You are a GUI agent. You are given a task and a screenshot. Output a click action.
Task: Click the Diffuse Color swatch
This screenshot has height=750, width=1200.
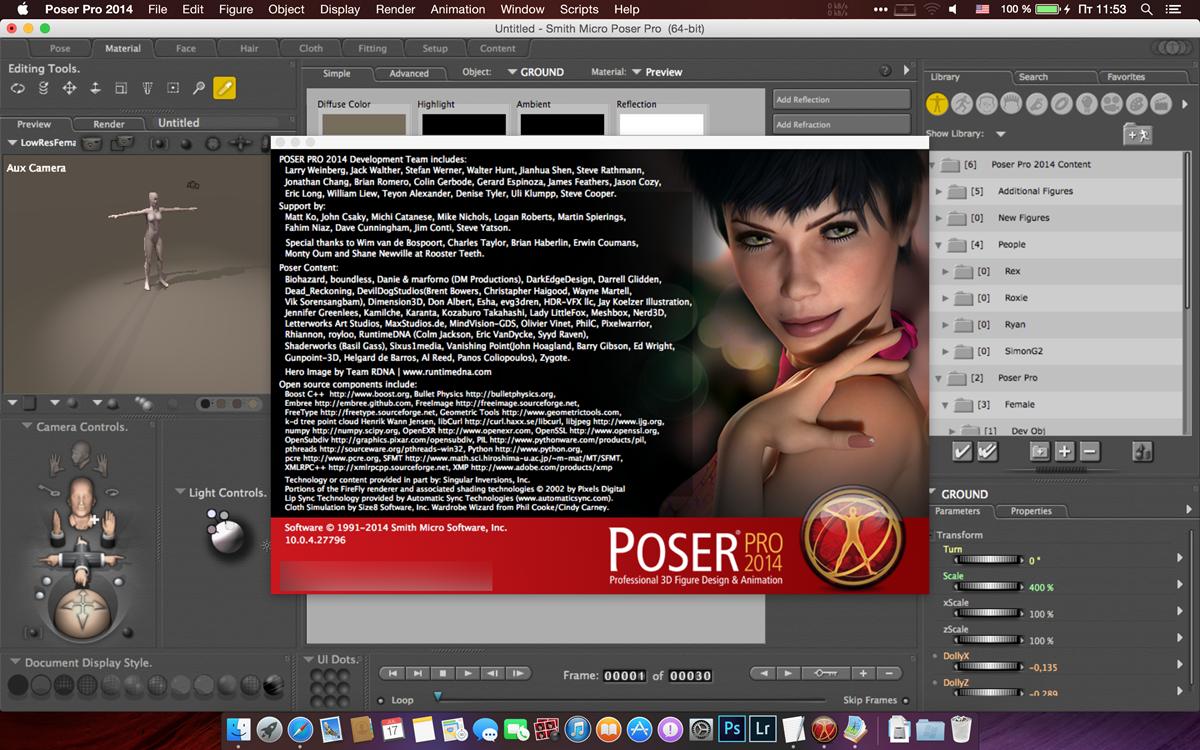pyautogui.click(x=362, y=125)
